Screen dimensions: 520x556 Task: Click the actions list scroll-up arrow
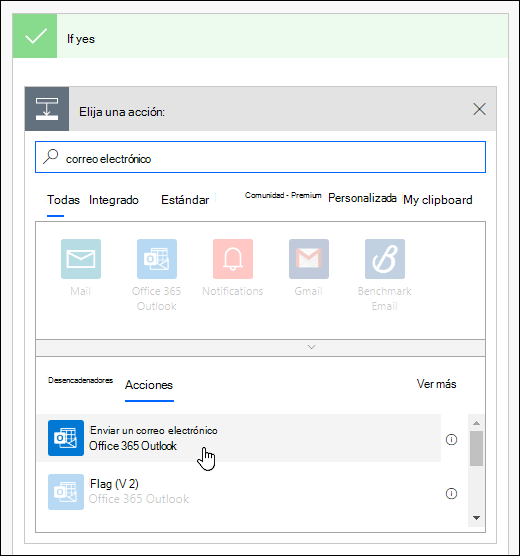tap(476, 423)
